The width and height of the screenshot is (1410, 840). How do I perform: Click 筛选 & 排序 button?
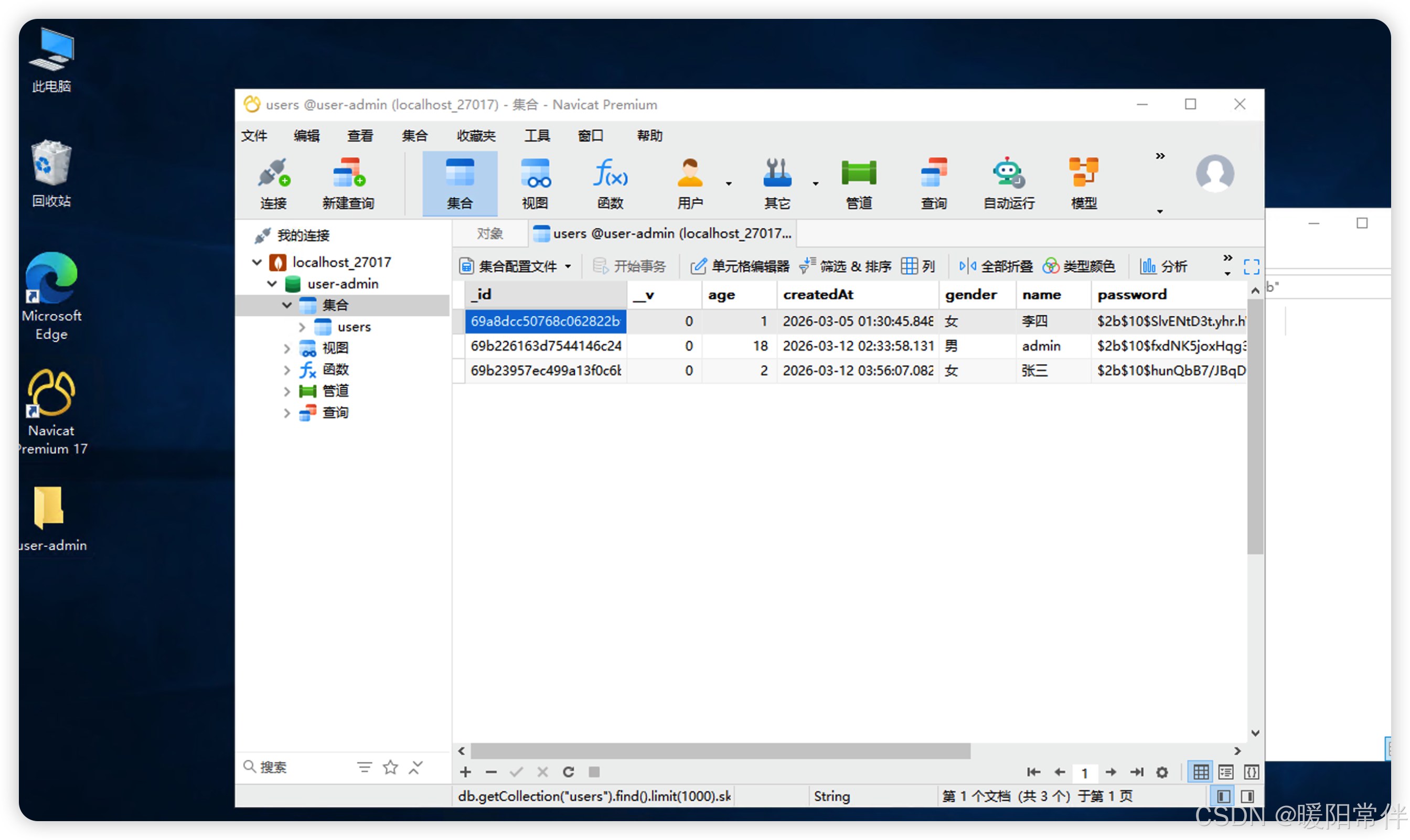pyautogui.click(x=846, y=266)
